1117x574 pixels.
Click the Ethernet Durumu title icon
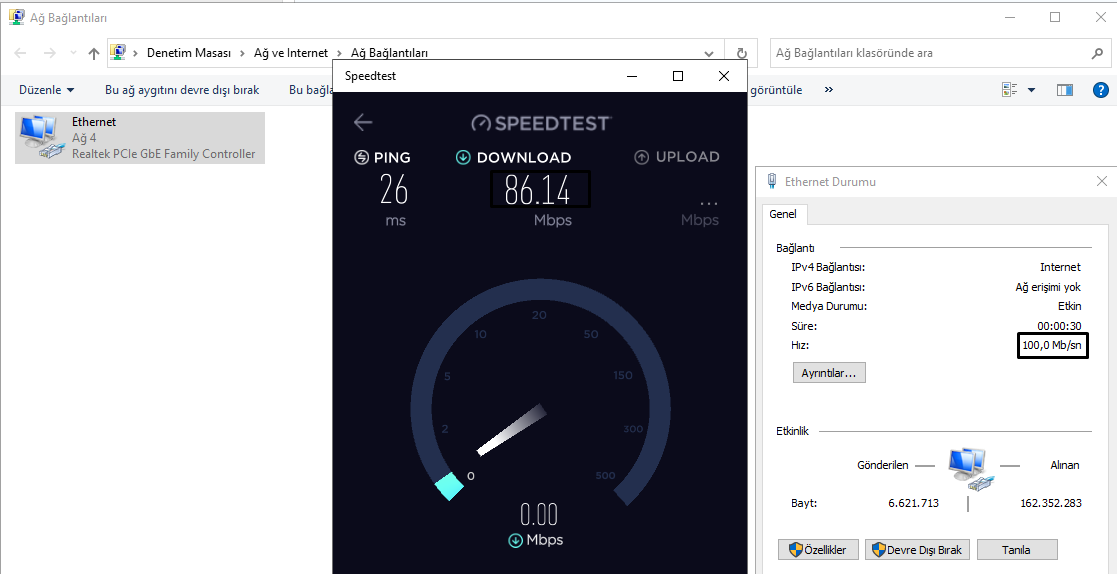(771, 182)
